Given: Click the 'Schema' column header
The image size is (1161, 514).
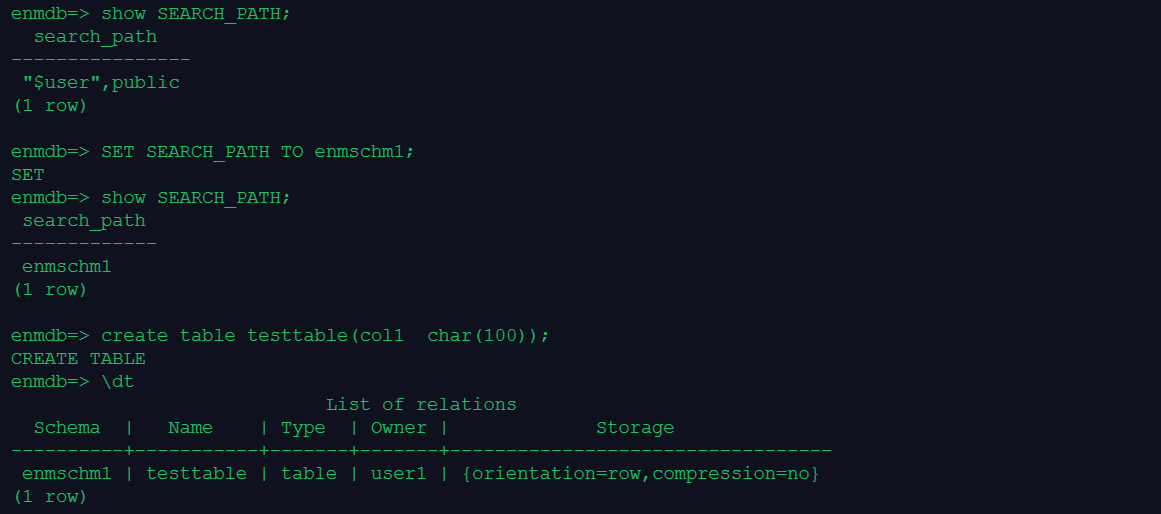Looking at the screenshot, I should click(x=67, y=427).
